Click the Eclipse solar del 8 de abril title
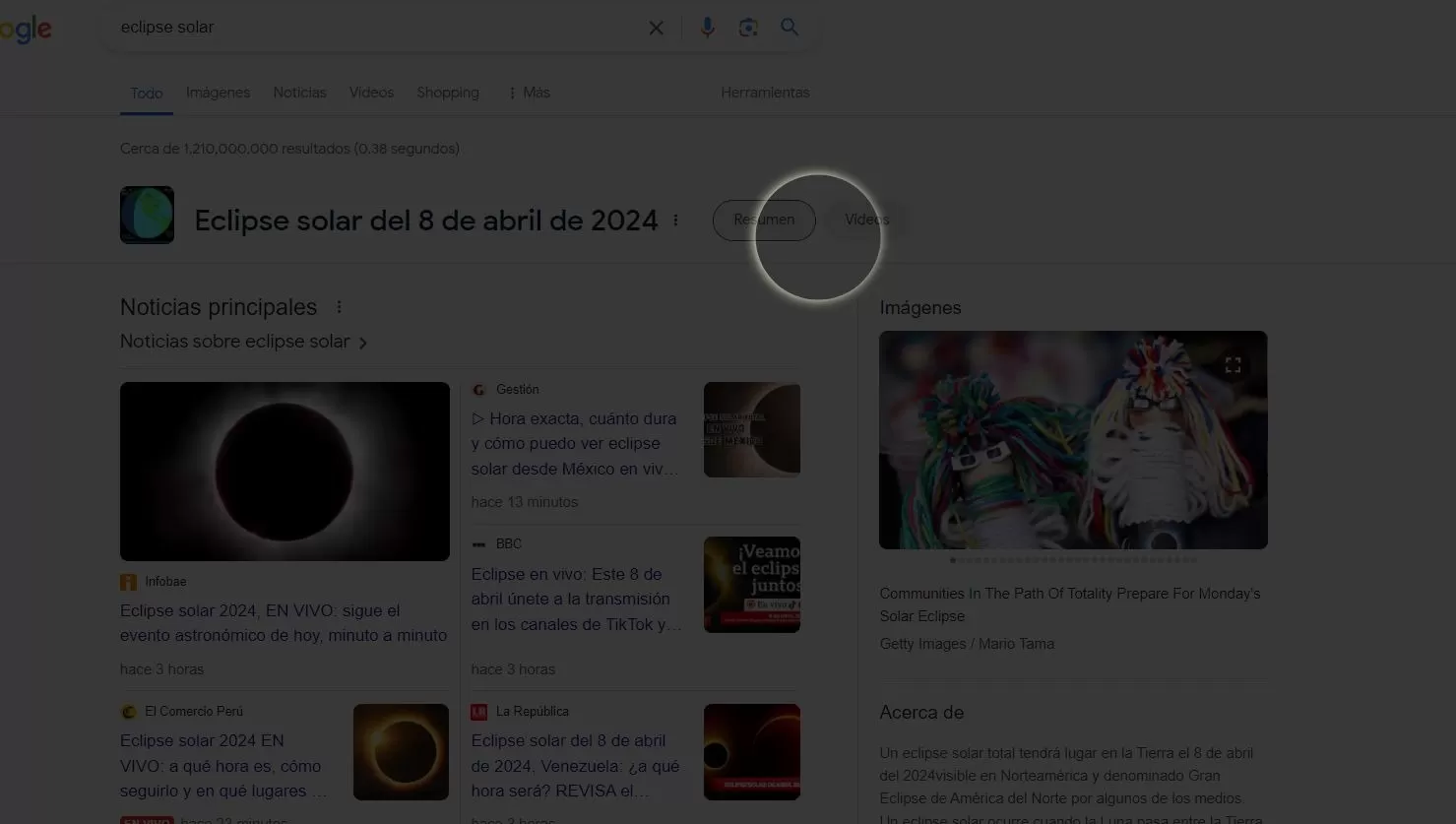The image size is (1456, 824). tap(426, 221)
